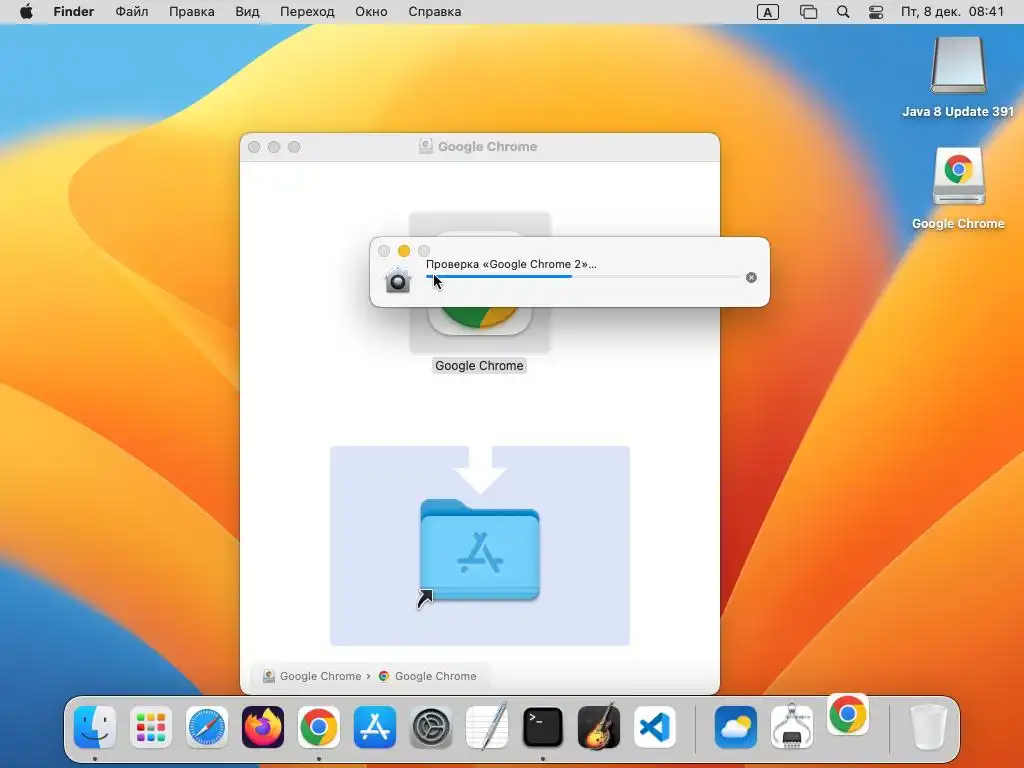1024x768 pixels.
Task: Click the date and time in menu bar
Action: [x=952, y=12]
